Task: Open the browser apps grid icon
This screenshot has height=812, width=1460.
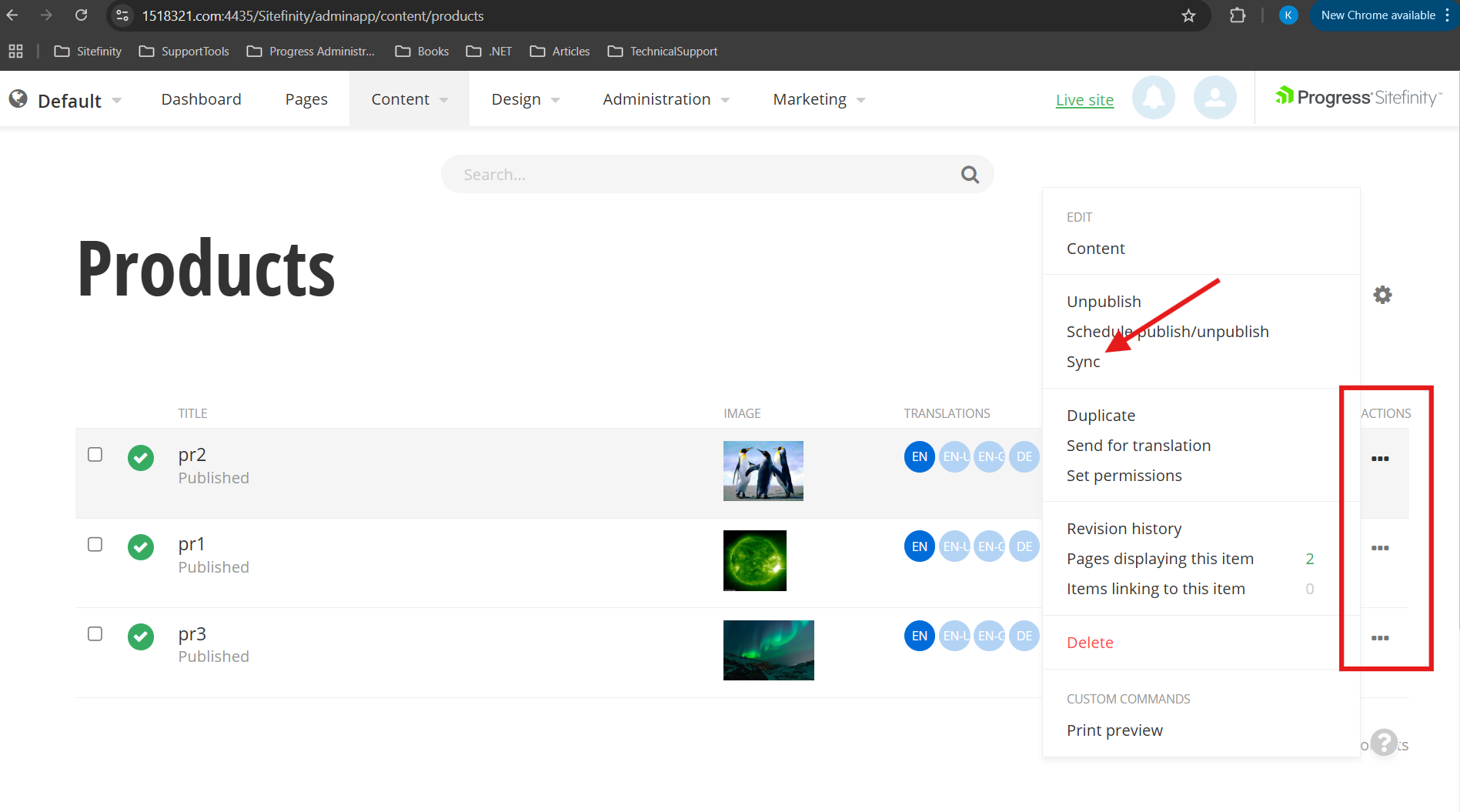Action: coord(15,52)
